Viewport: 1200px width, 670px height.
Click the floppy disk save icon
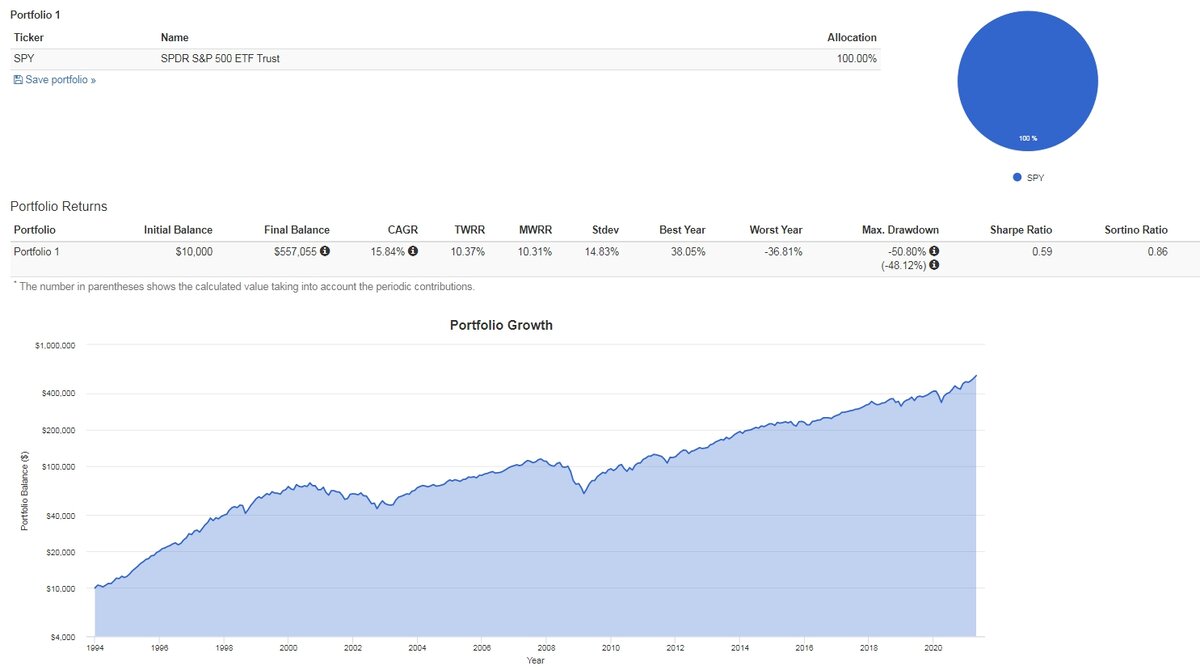point(18,77)
